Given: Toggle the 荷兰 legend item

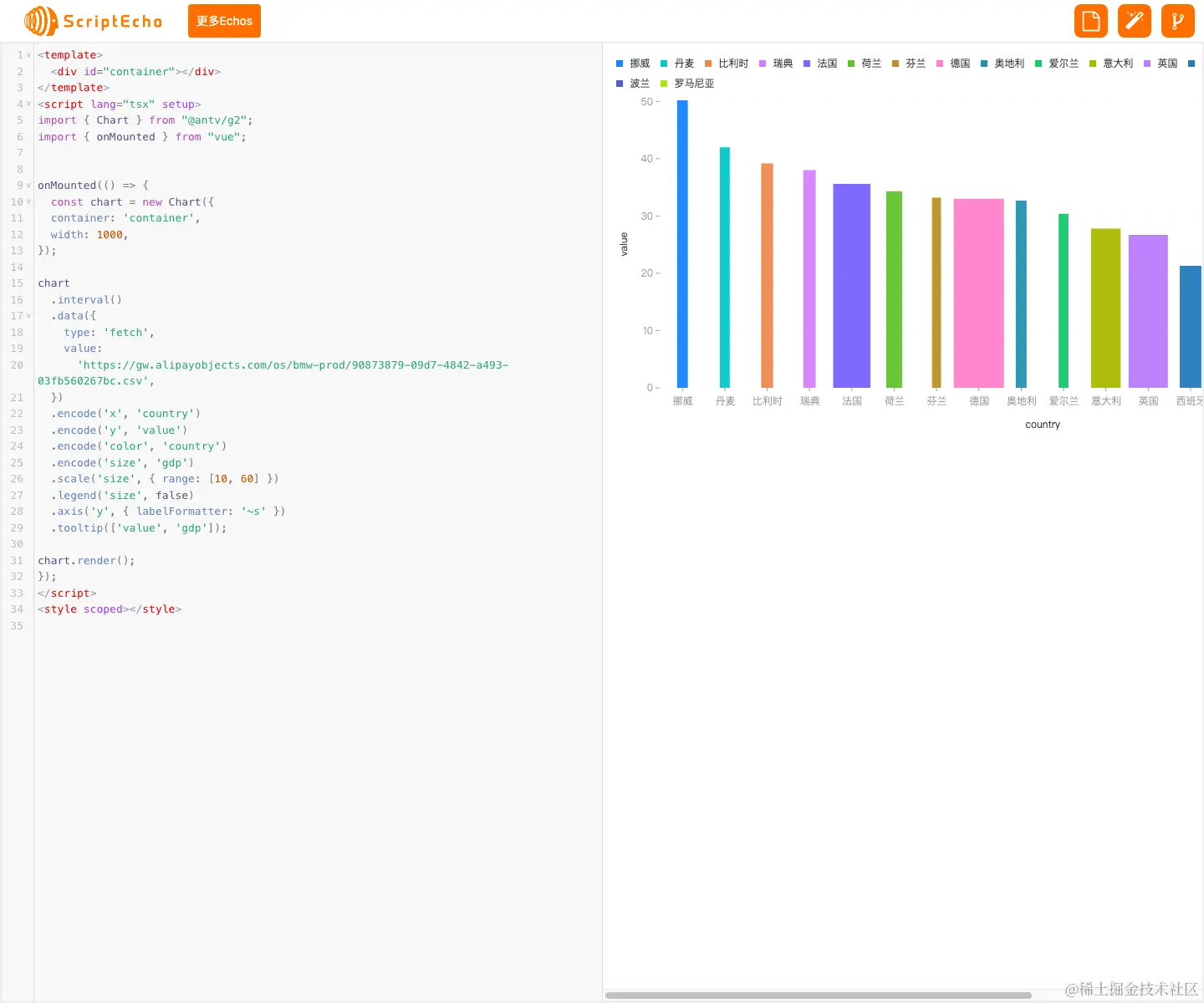Looking at the screenshot, I should tap(865, 64).
